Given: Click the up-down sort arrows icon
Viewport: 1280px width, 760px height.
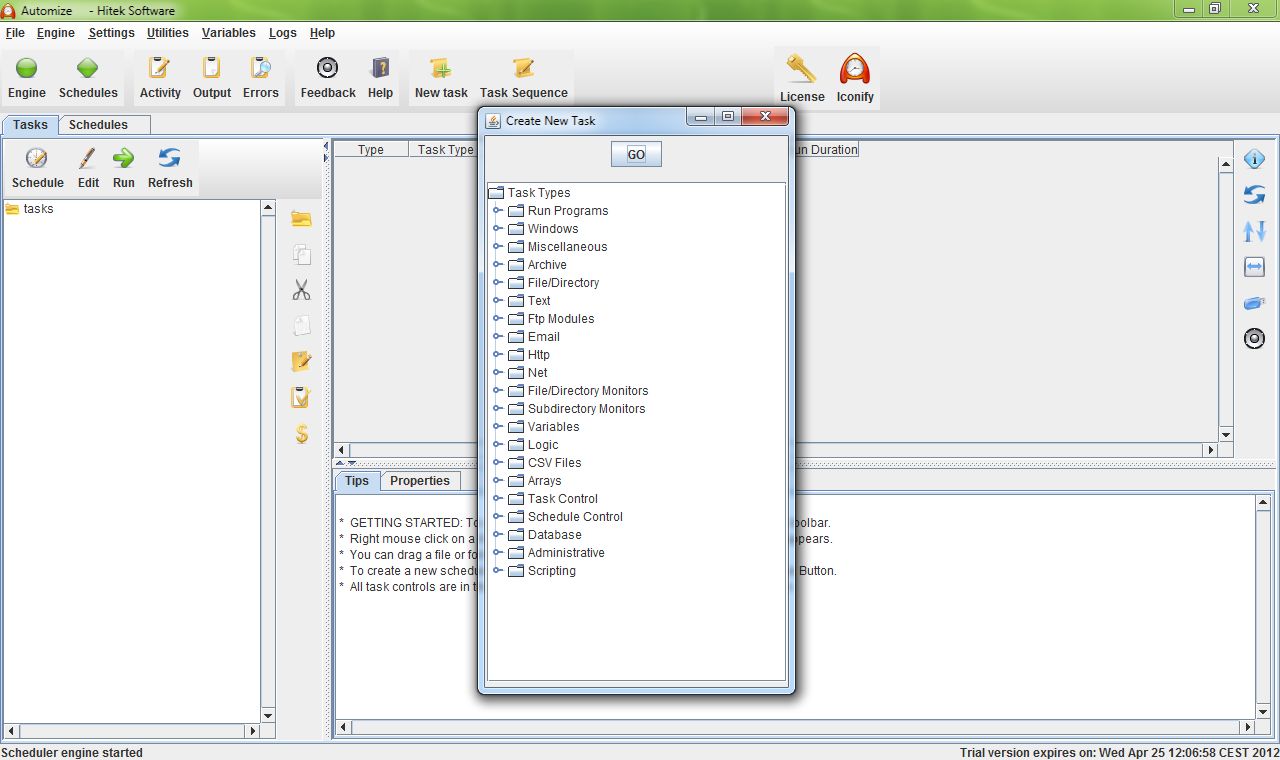Looking at the screenshot, I should point(1254,231).
